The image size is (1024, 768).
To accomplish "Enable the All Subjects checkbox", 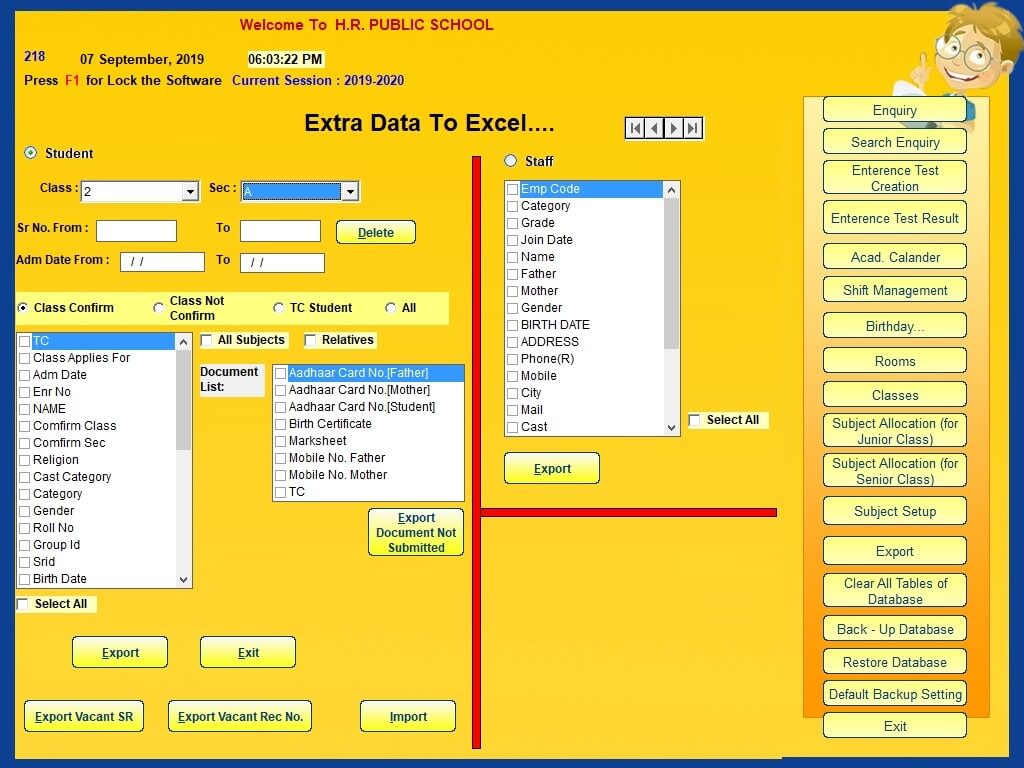I will [x=207, y=340].
